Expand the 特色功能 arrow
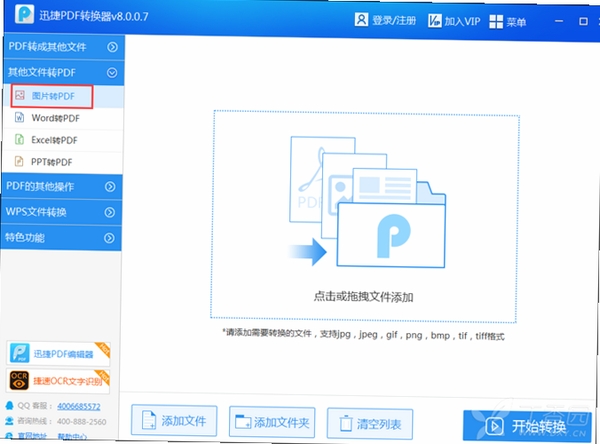600x444 pixels. click(109, 238)
